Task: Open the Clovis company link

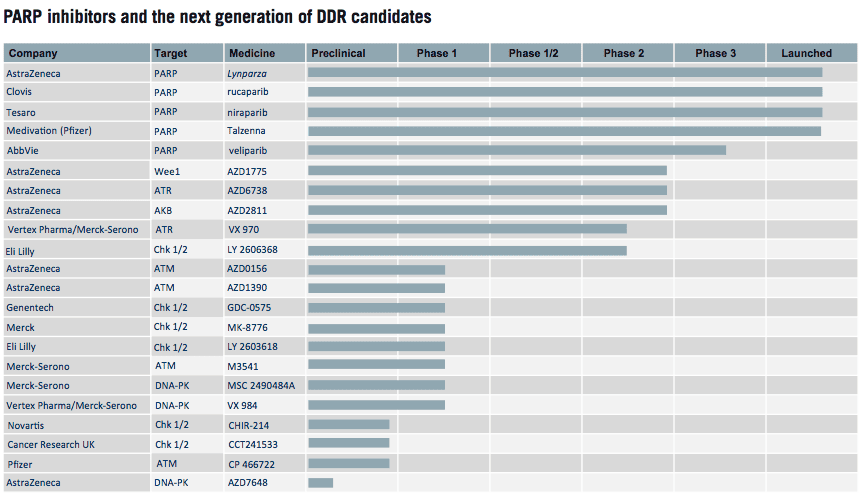Action: pos(20,92)
